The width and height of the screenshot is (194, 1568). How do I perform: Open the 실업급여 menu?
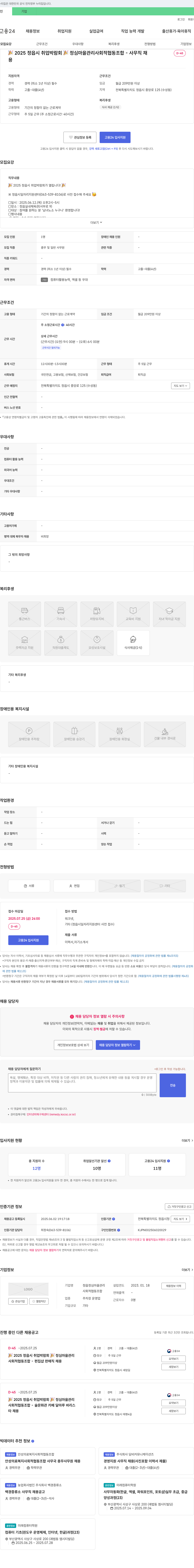[96, 31]
